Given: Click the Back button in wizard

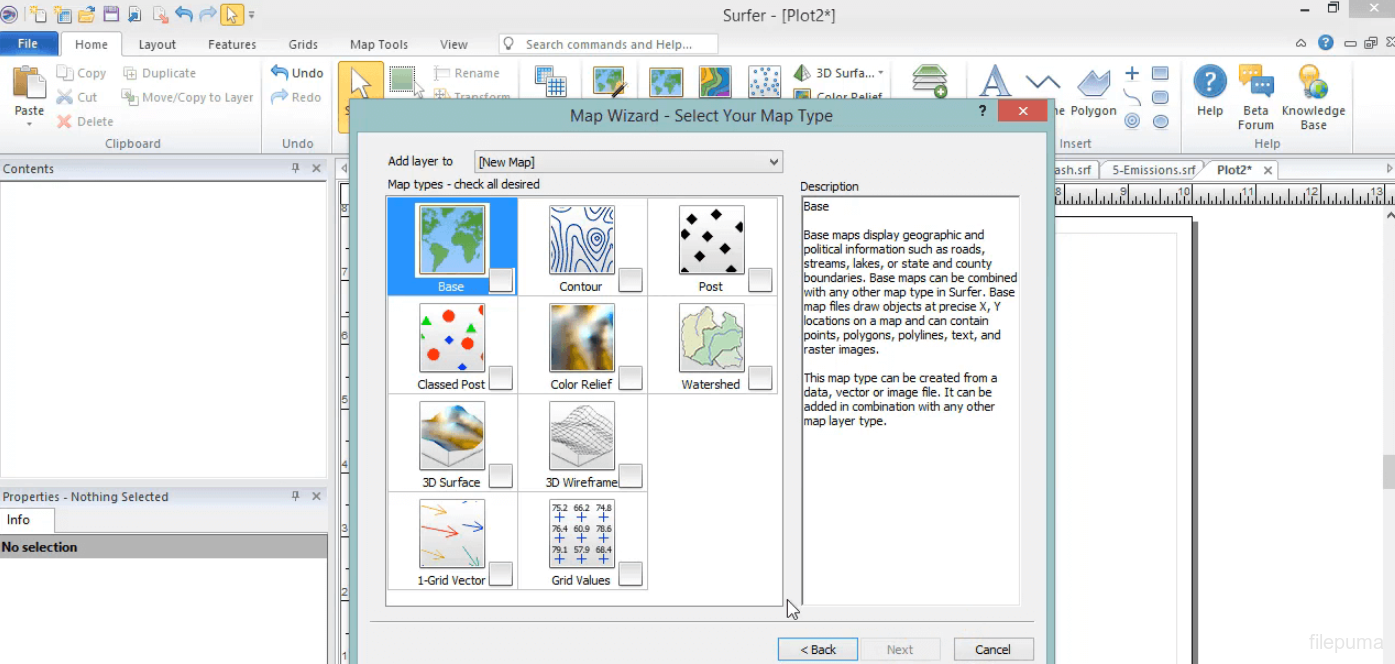Looking at the screenshot, I should [x=818, y=649].
